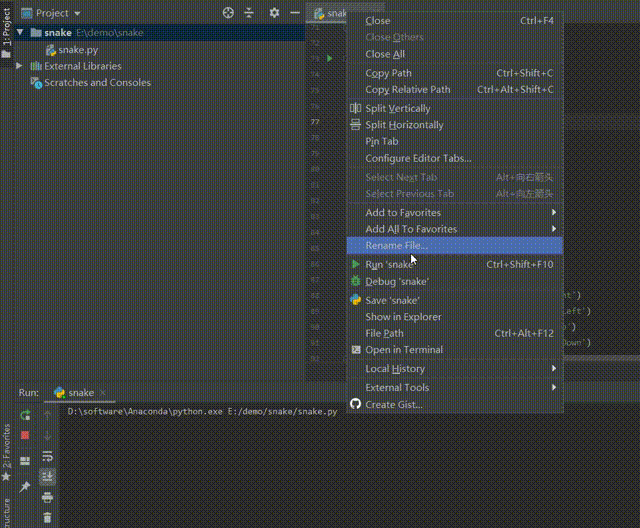Select snake.py in project tree

pyautogui.click(x=78, y=50)
